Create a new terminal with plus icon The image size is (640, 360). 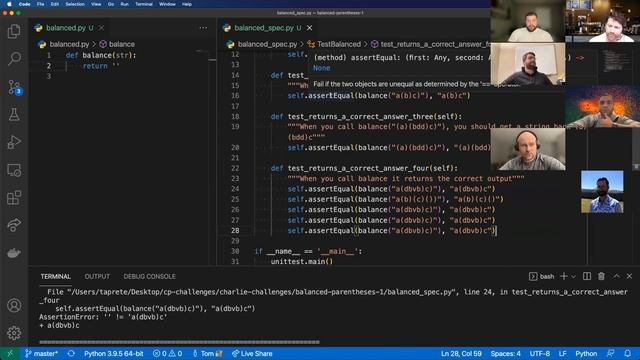coord(564,276)
